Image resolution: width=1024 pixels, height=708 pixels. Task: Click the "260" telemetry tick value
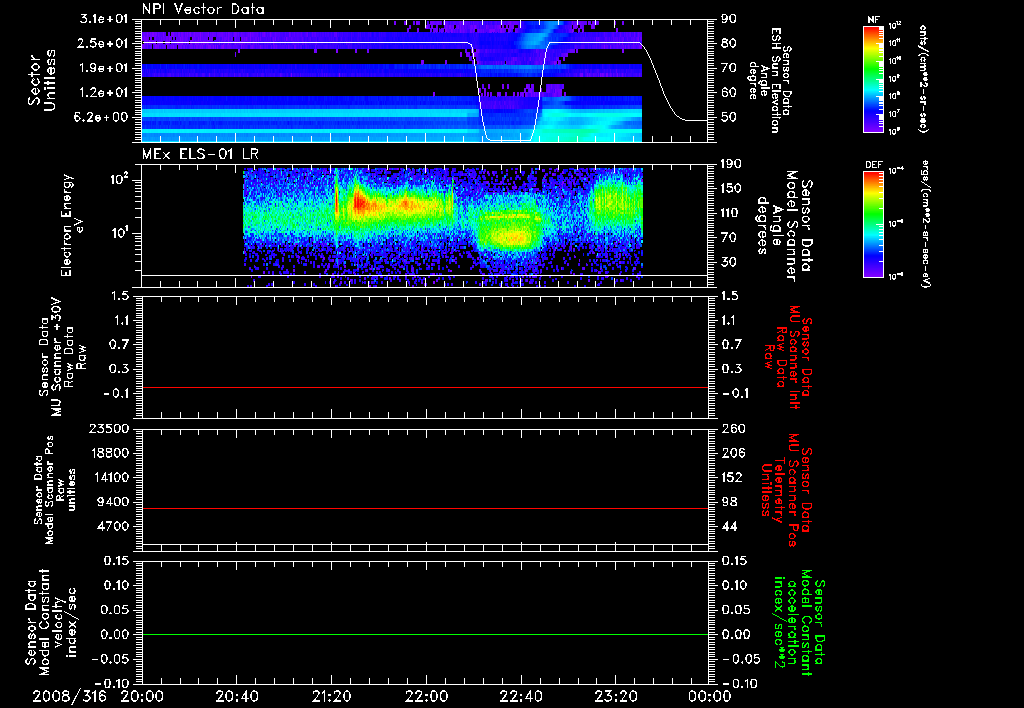[x=732, y=429]
